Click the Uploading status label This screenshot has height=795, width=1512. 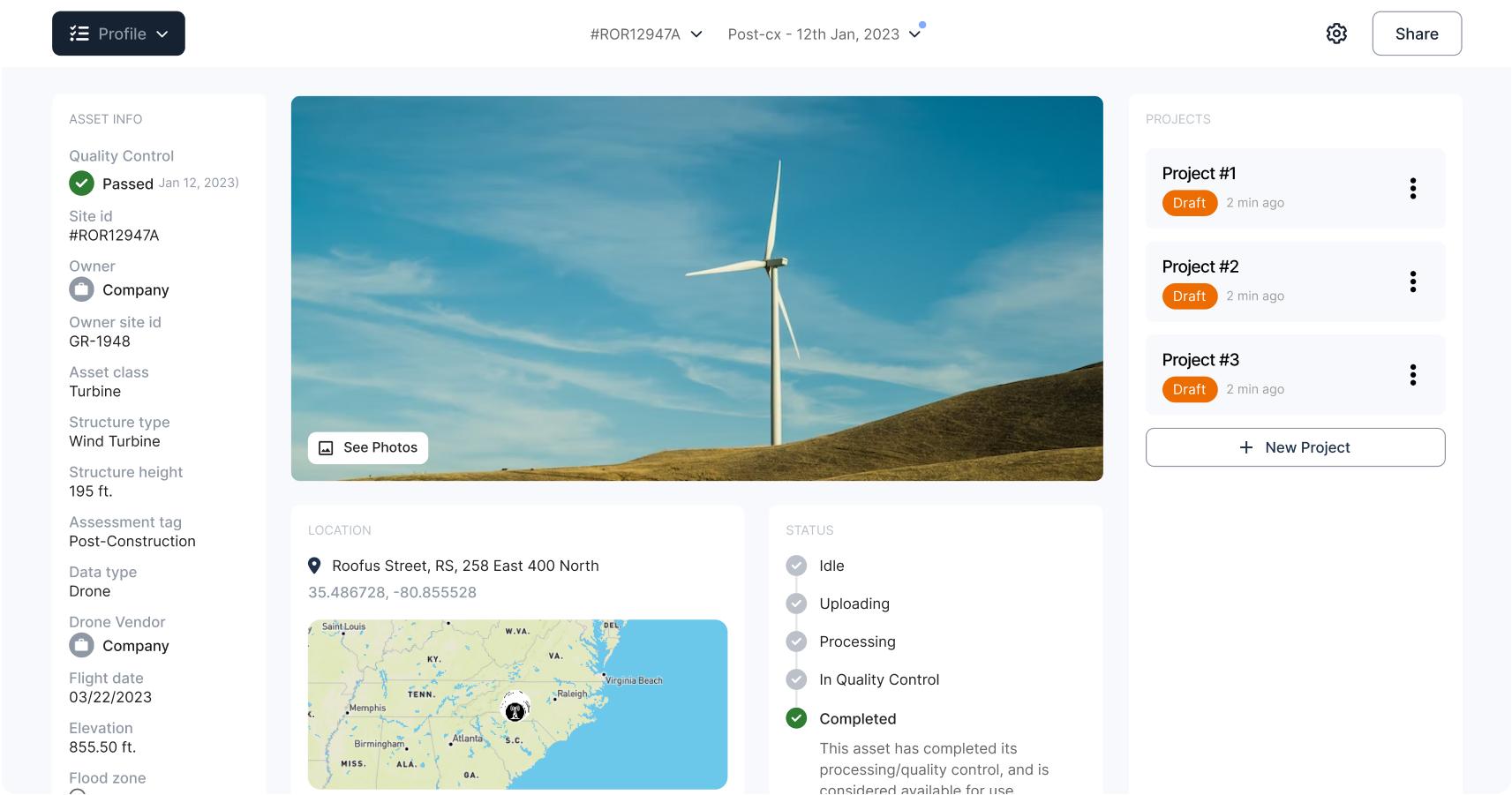pos(854,604)
